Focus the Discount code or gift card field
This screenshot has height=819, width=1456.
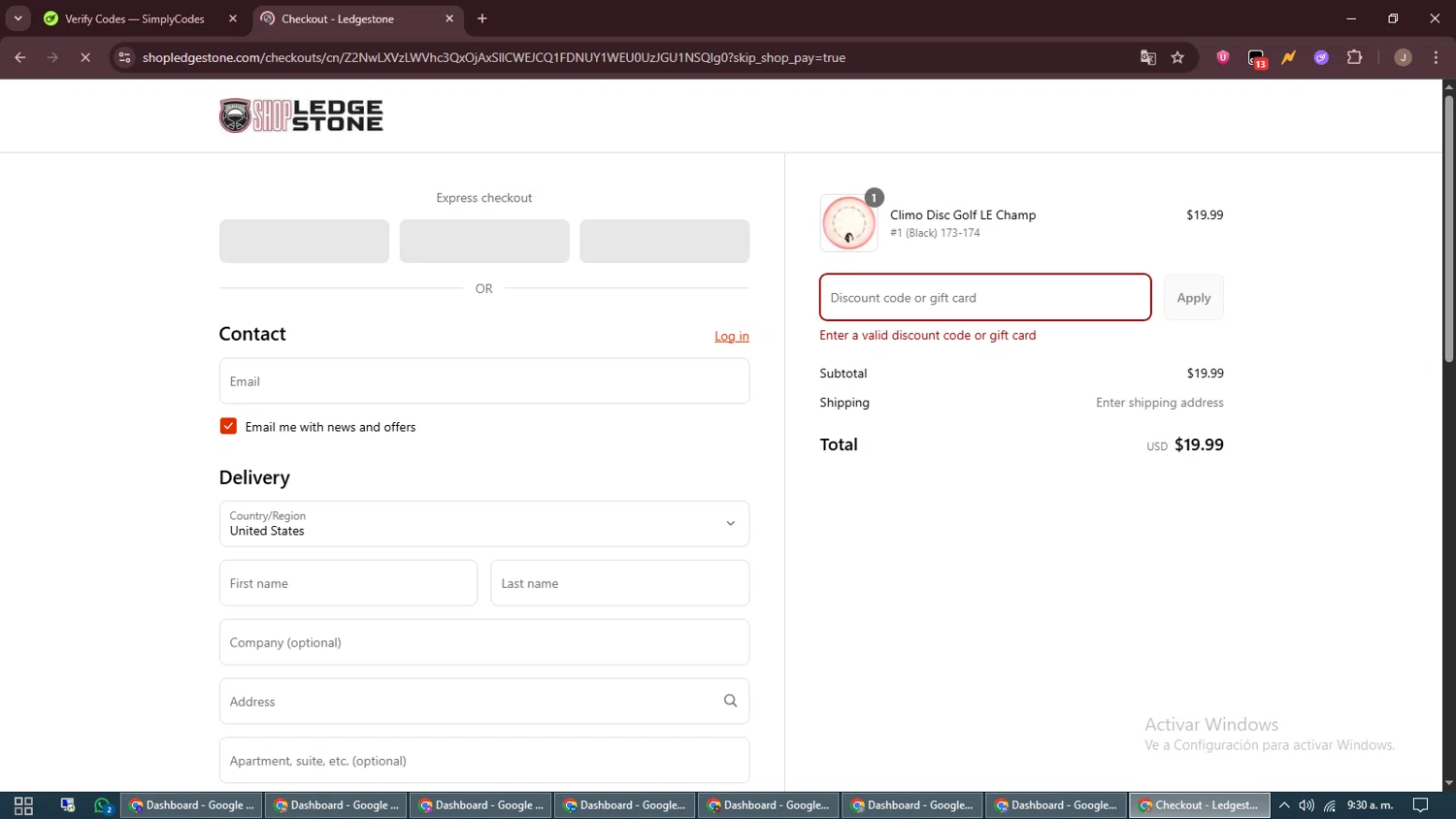tap(985, 297)
